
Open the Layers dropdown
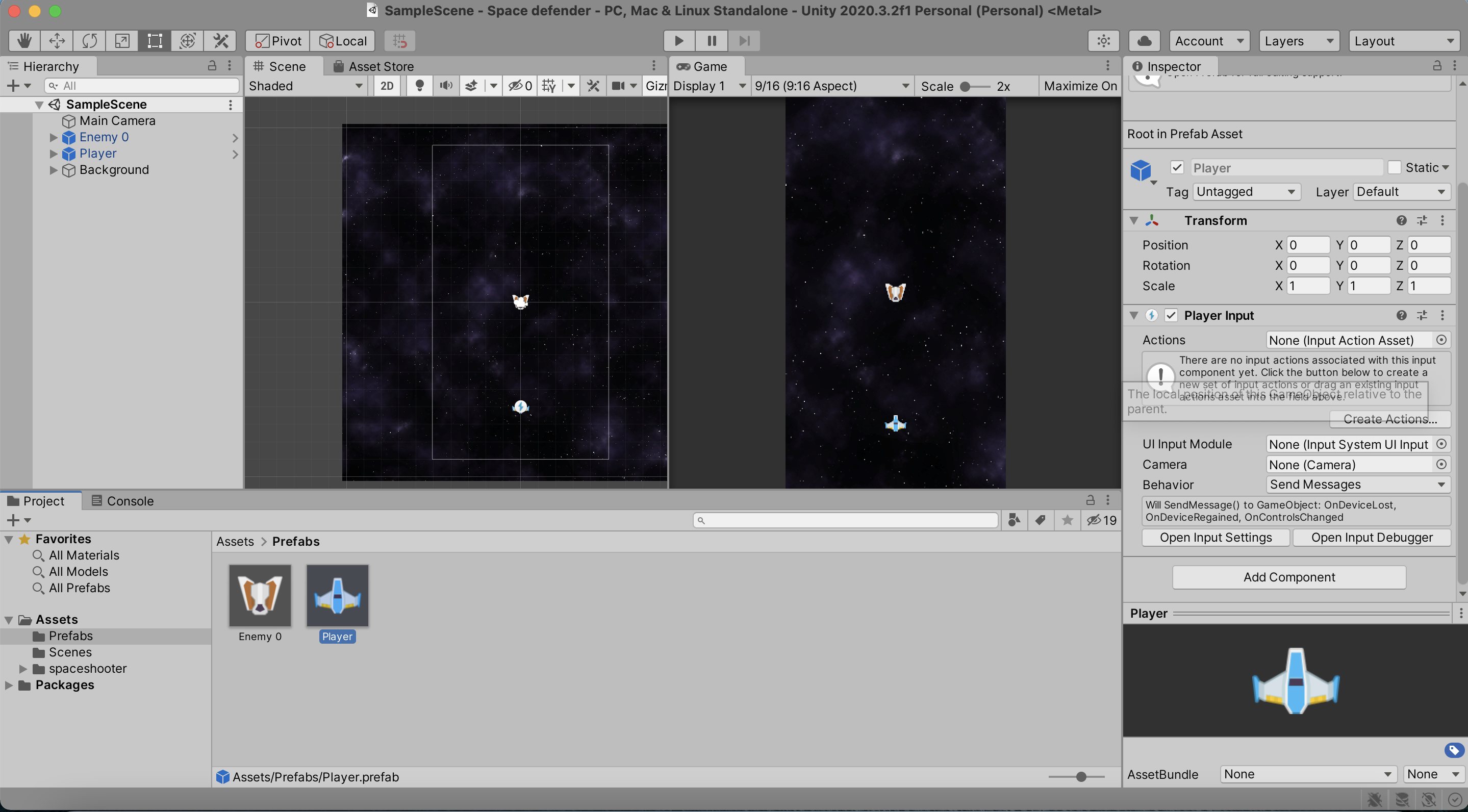(1299, 41)
